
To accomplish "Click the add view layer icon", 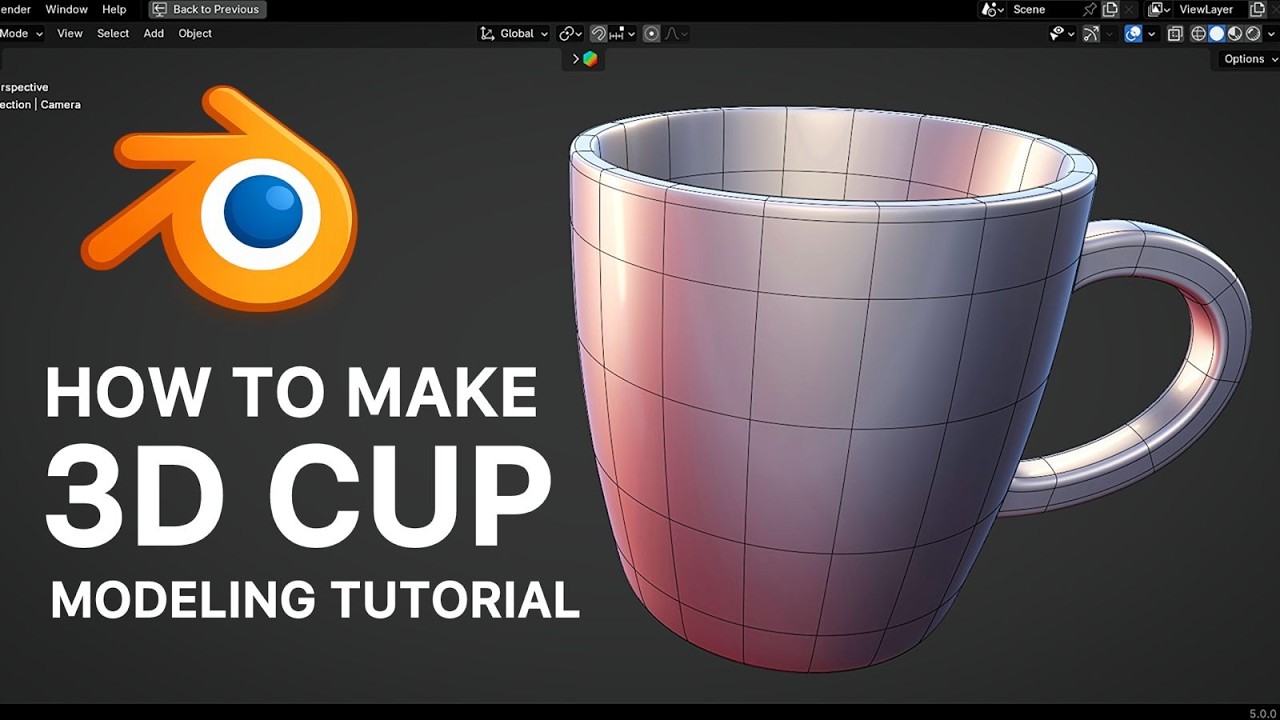I will coord(1258,9).
